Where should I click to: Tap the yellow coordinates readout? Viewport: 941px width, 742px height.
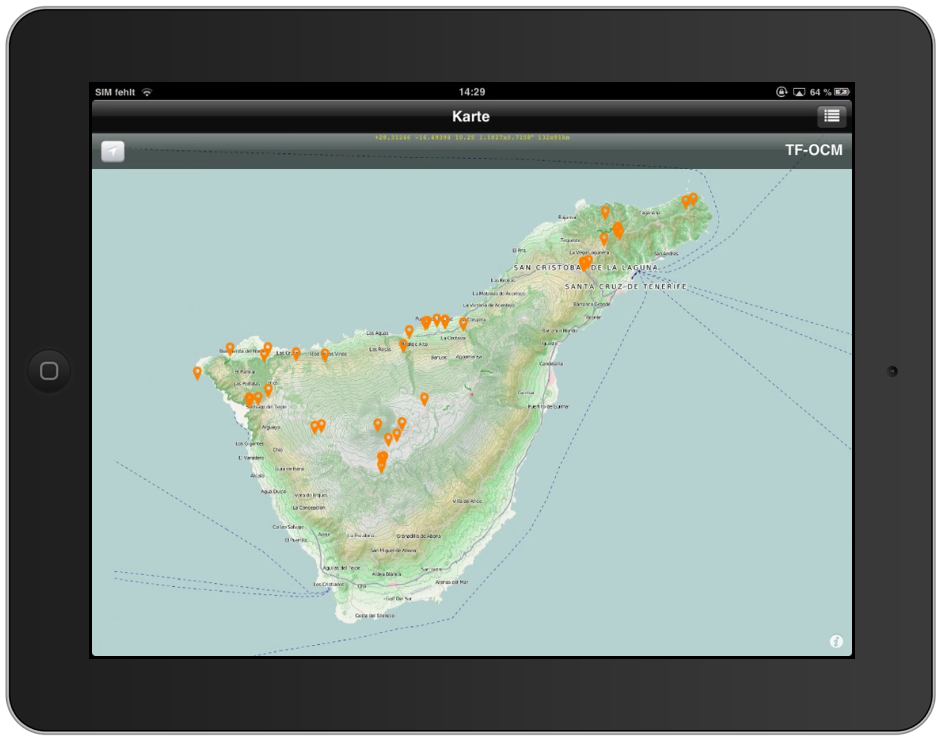click(x=471, y=138)
